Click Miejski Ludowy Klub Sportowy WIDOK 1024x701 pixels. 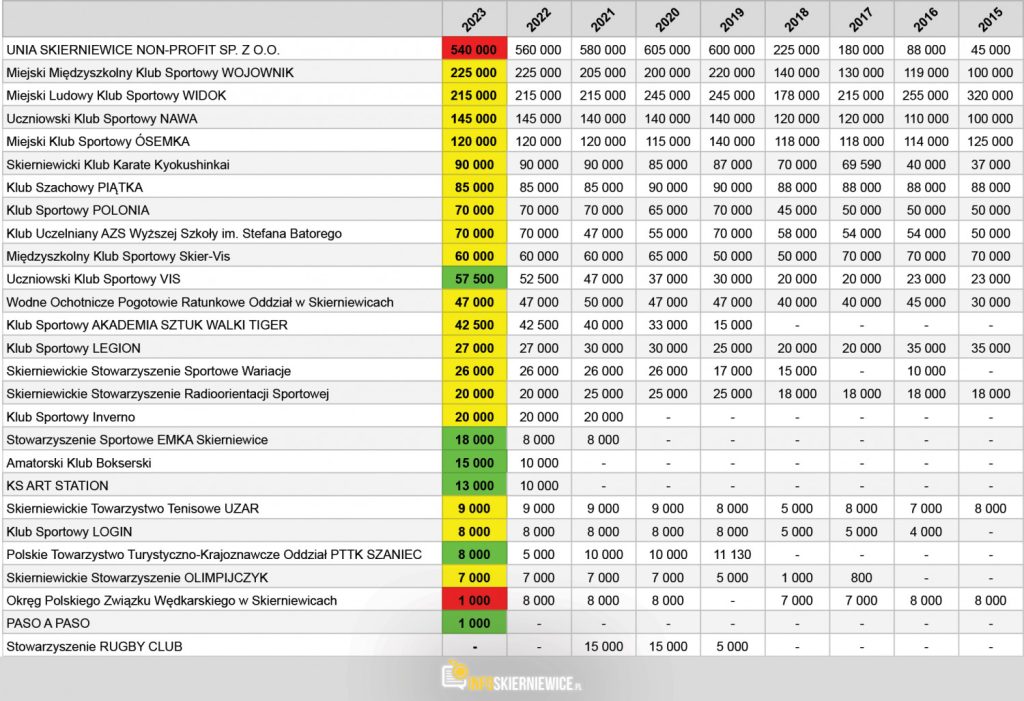116,95
